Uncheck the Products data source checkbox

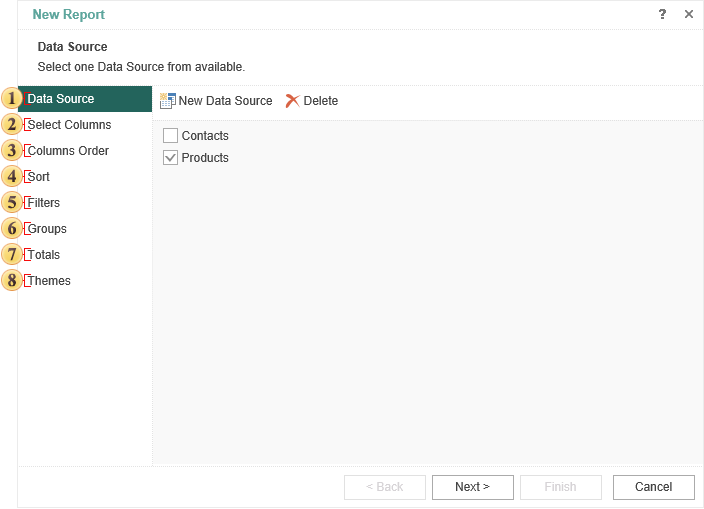170,158
